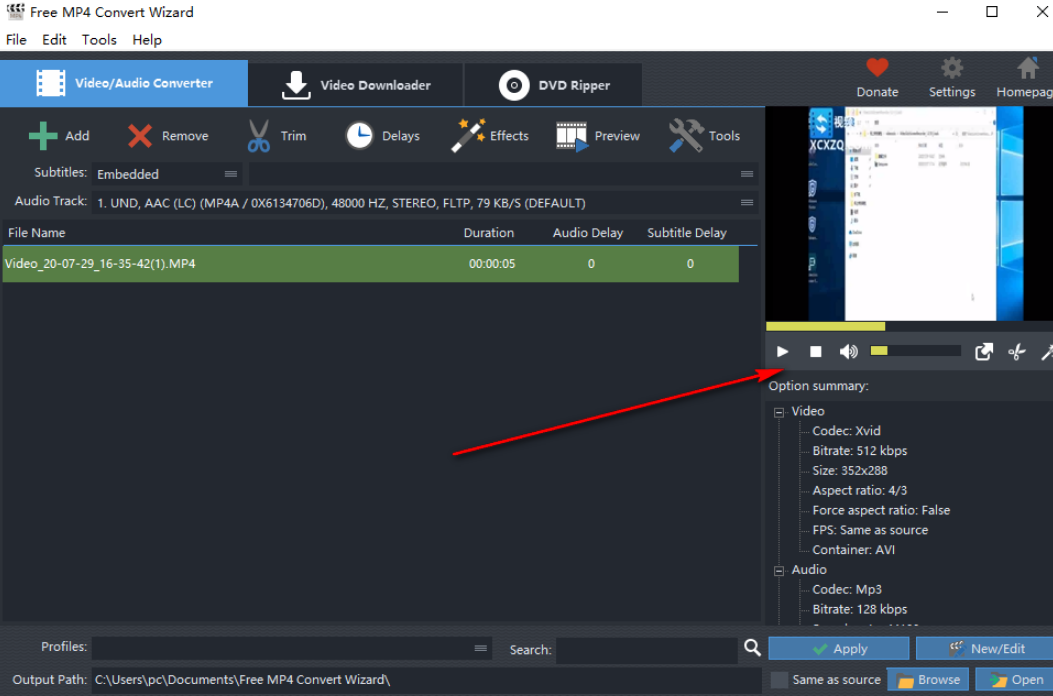This screenshot has width=1053, height=696.
Task: Select Container: AVI tree item
Action: [x=854, y=550]
